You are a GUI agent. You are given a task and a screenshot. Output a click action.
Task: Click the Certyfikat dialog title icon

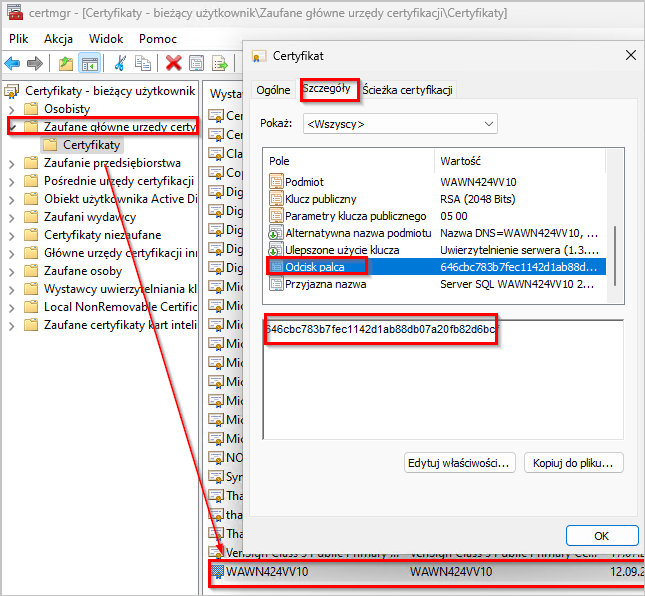259,56
